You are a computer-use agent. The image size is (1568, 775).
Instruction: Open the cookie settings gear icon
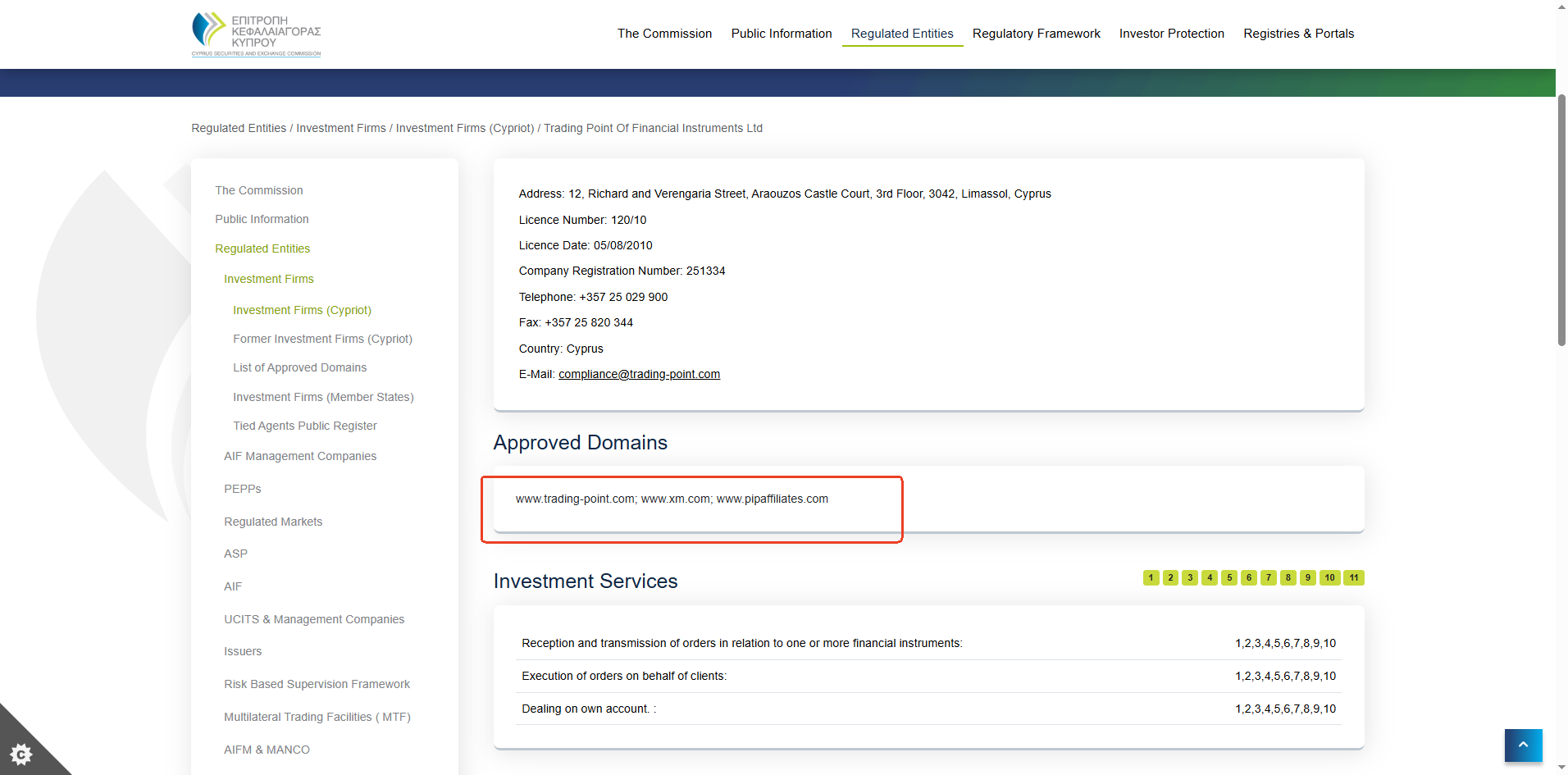(x=21, y=754)
